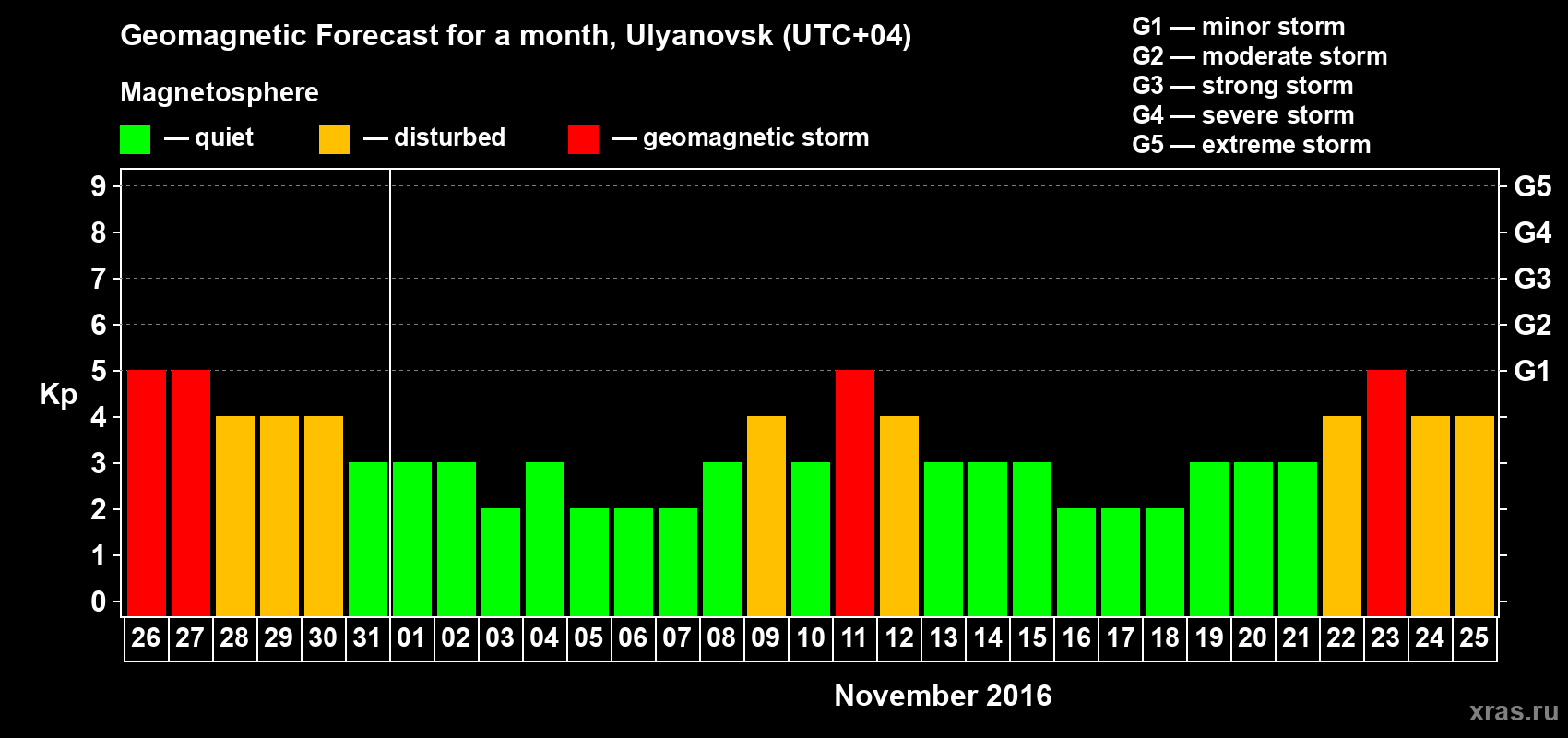Click the orange bar above day 29
Screen dimensions: 1568x738
pos(279,517)
